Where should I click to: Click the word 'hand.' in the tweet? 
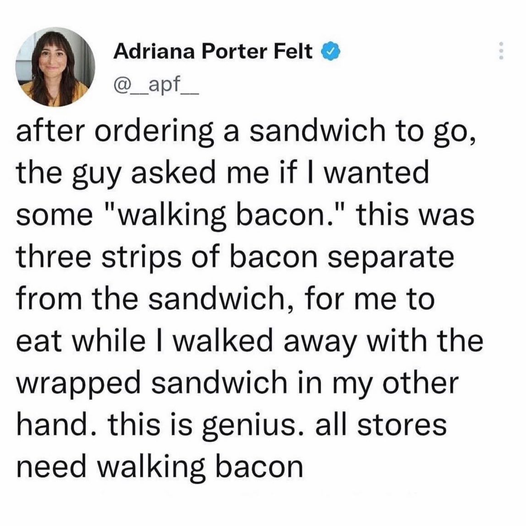56,425
